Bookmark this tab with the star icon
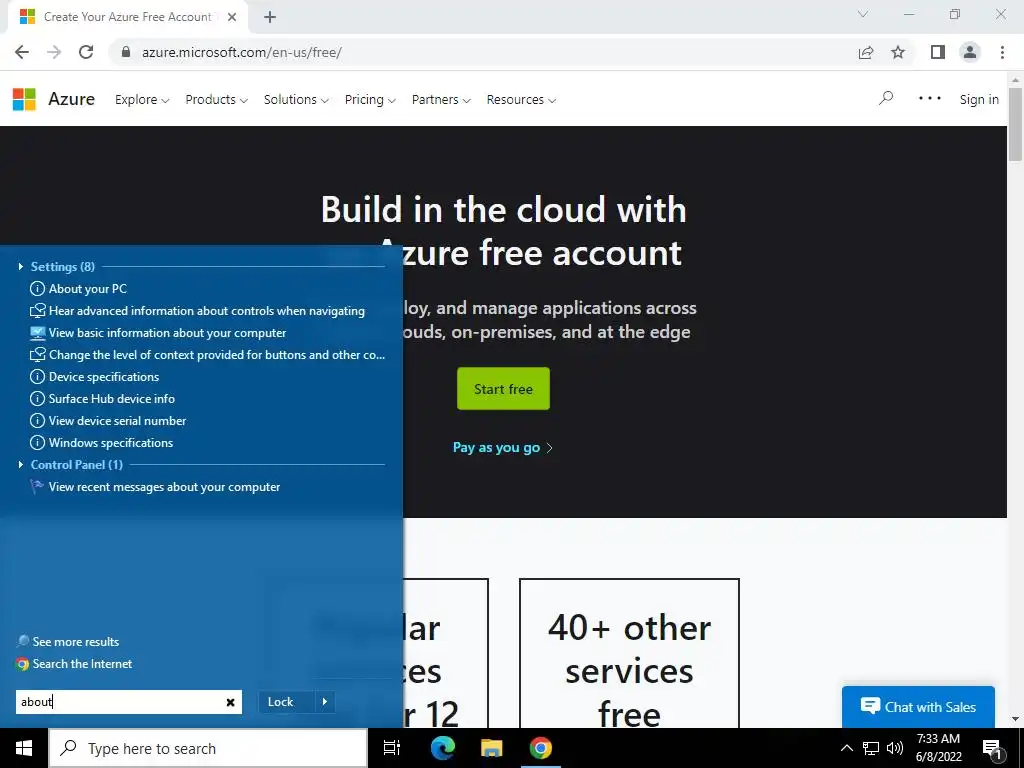Viewport: 1024px width, 768px height. [x=898, y=52]
